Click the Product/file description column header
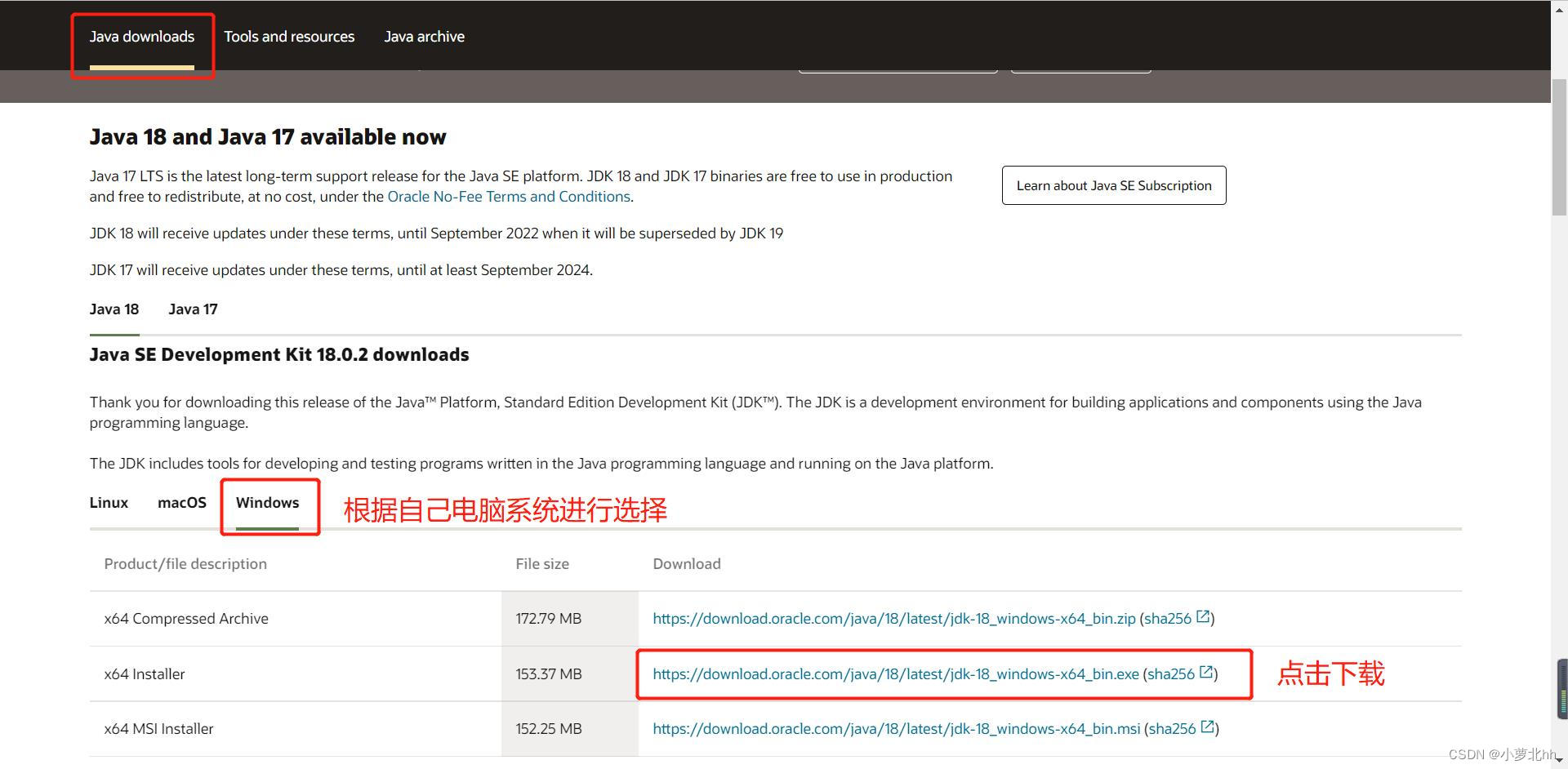The image size is (1568, 769). point(185,564)
